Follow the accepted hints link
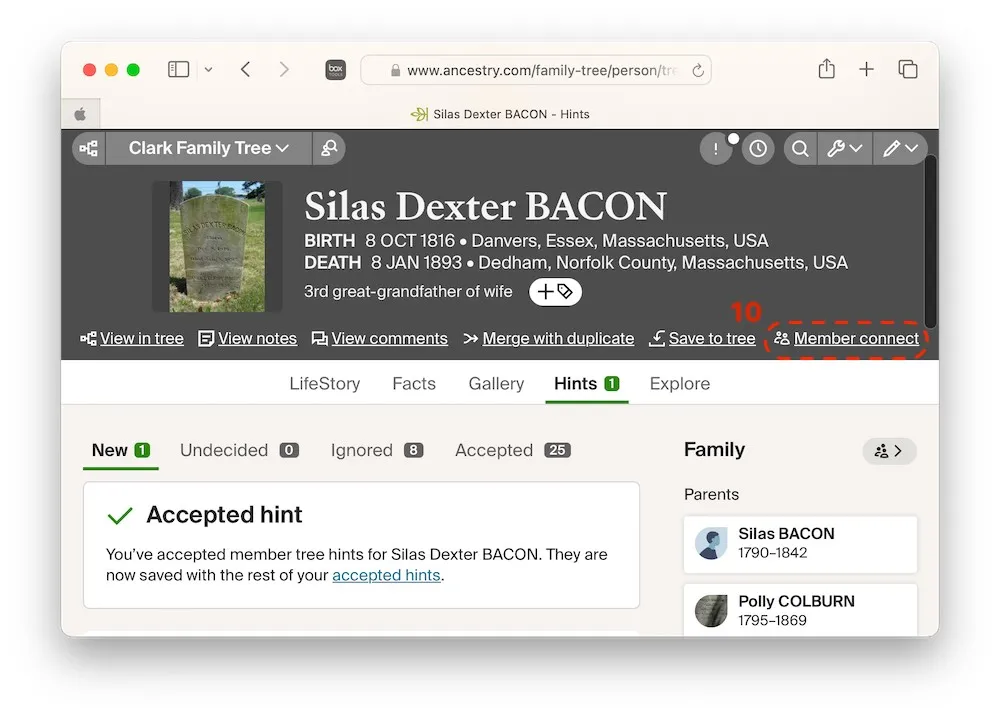This screenshot has height=717, width=1000. click(386, 576)
